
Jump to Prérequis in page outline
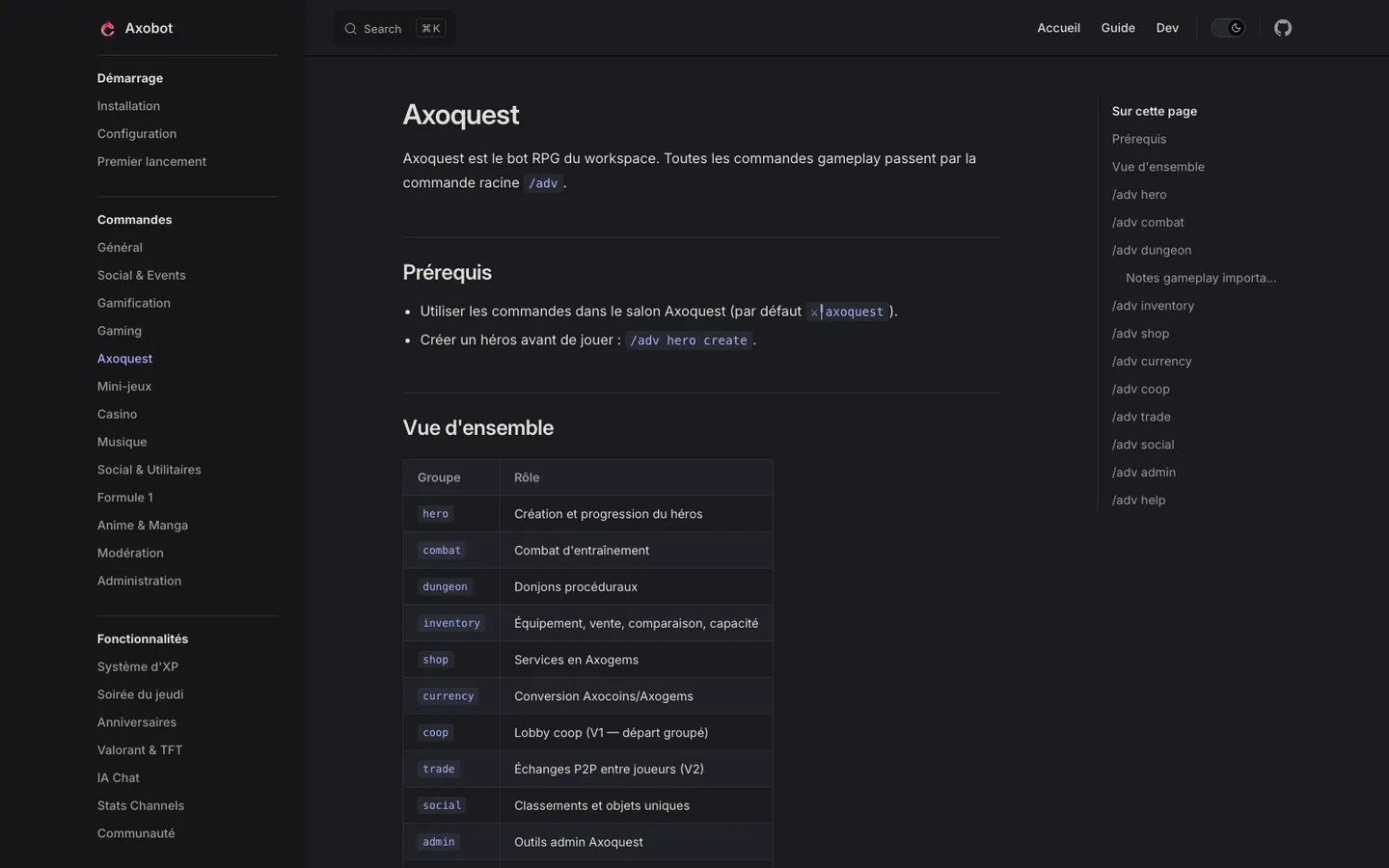pyautogui.click(x=1139, y=139)
